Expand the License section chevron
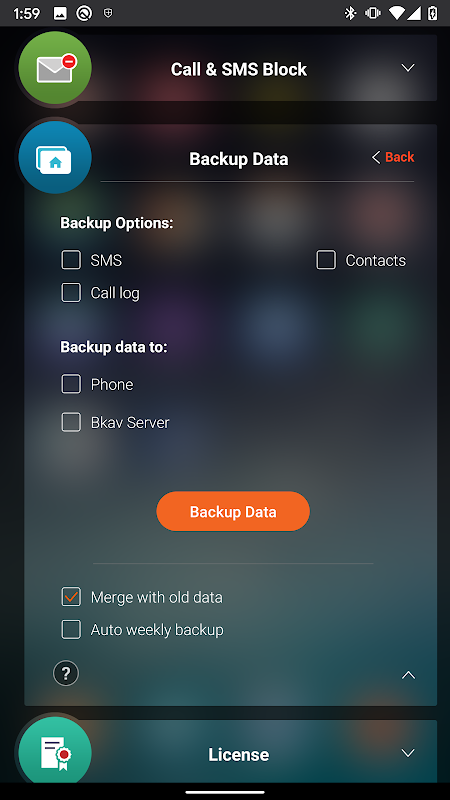 (408, 753)
